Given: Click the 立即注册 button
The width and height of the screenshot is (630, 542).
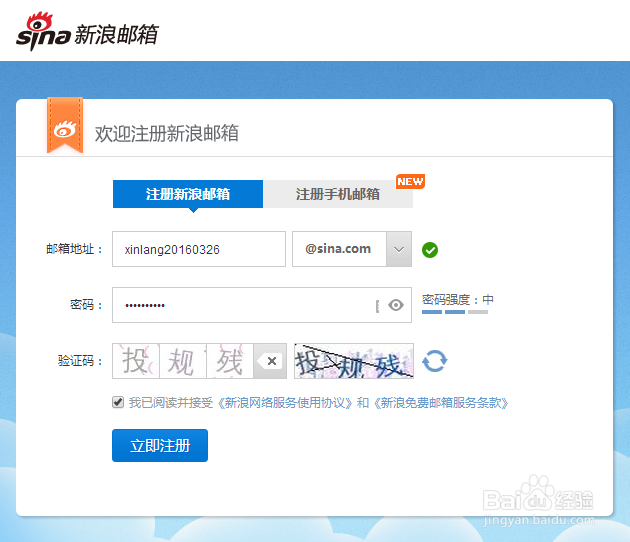Looking at the screenshot, I should 160,446.
